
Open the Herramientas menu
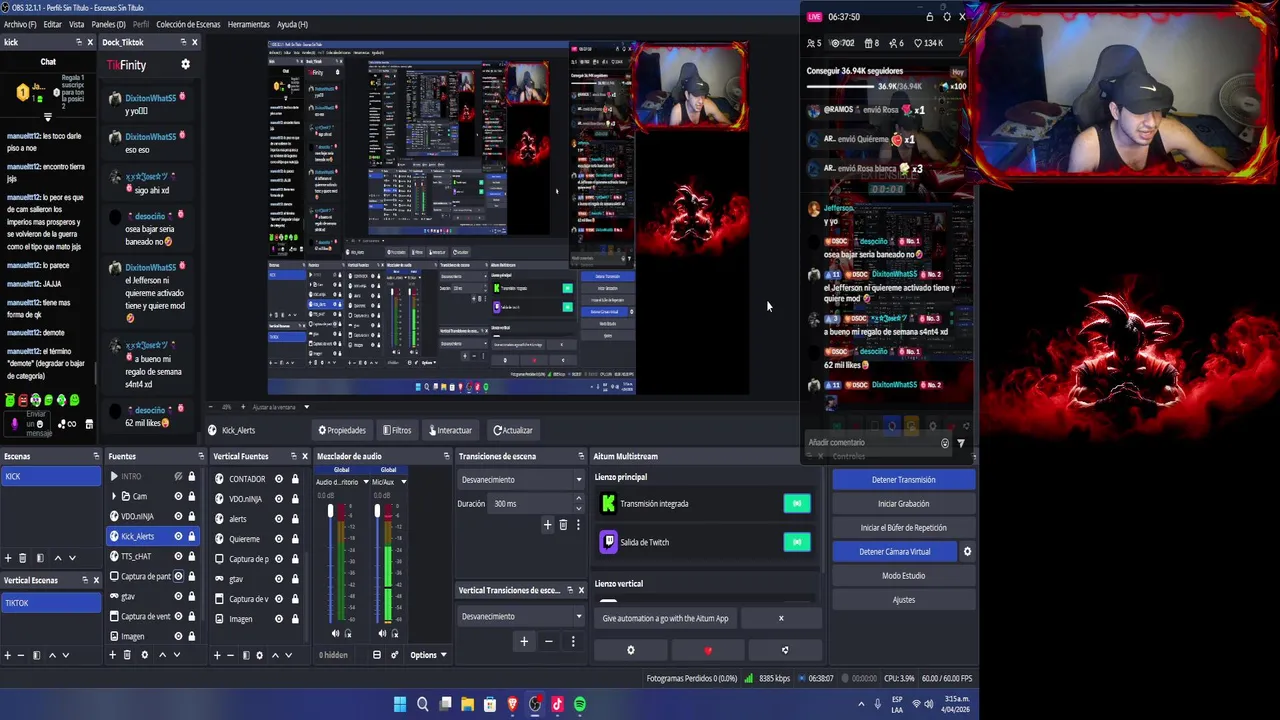pyautogui.click(x=248, y=24)
